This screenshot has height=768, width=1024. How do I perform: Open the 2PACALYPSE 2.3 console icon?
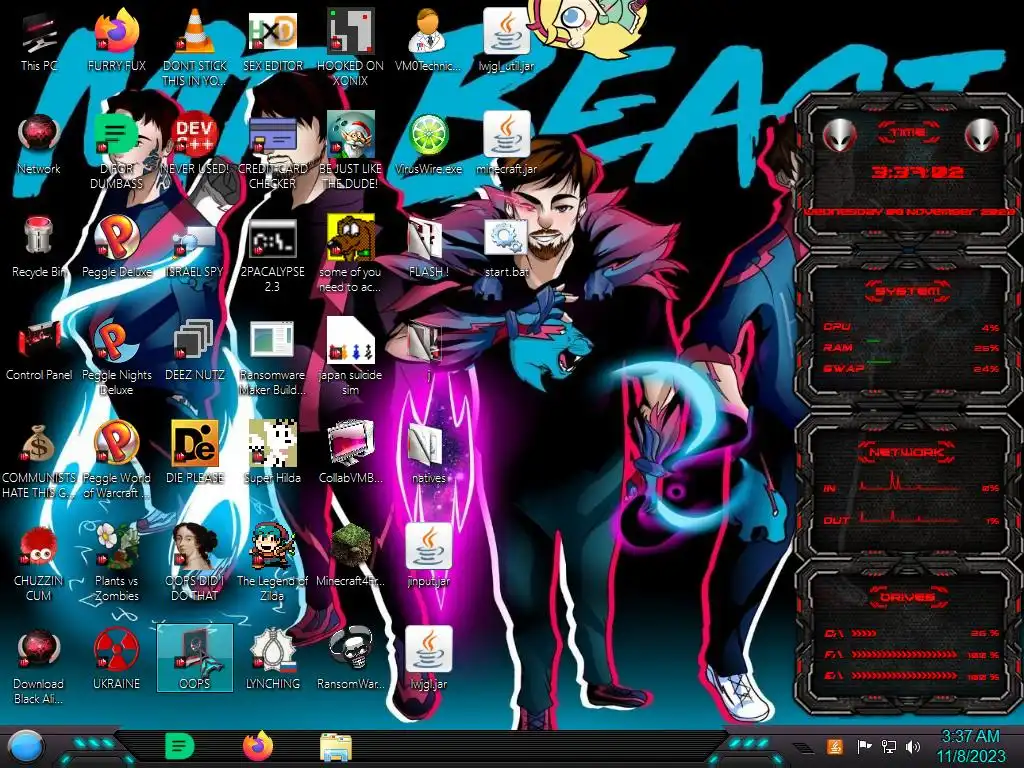click(272, 255)
